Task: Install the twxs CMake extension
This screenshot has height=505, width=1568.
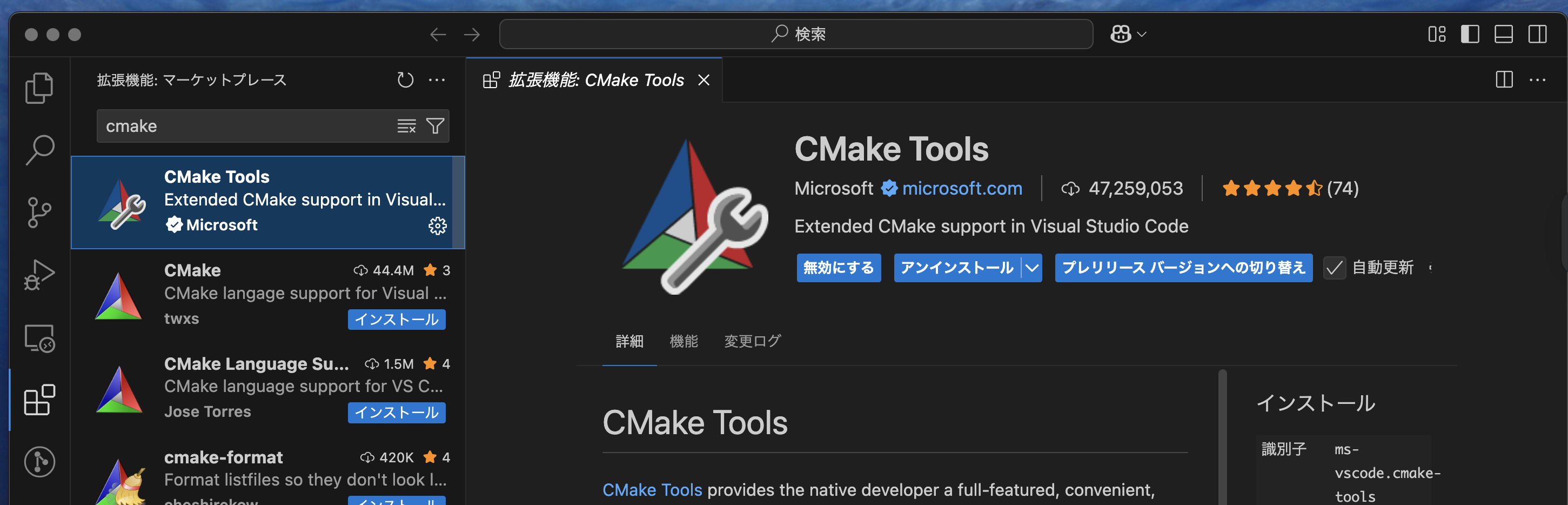Action: coord(396,320)
